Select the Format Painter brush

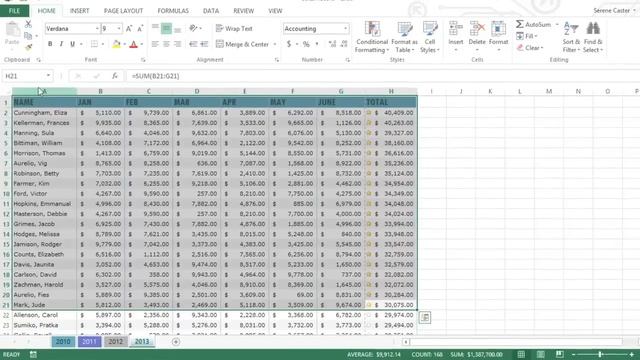click(x=28, y=47)
